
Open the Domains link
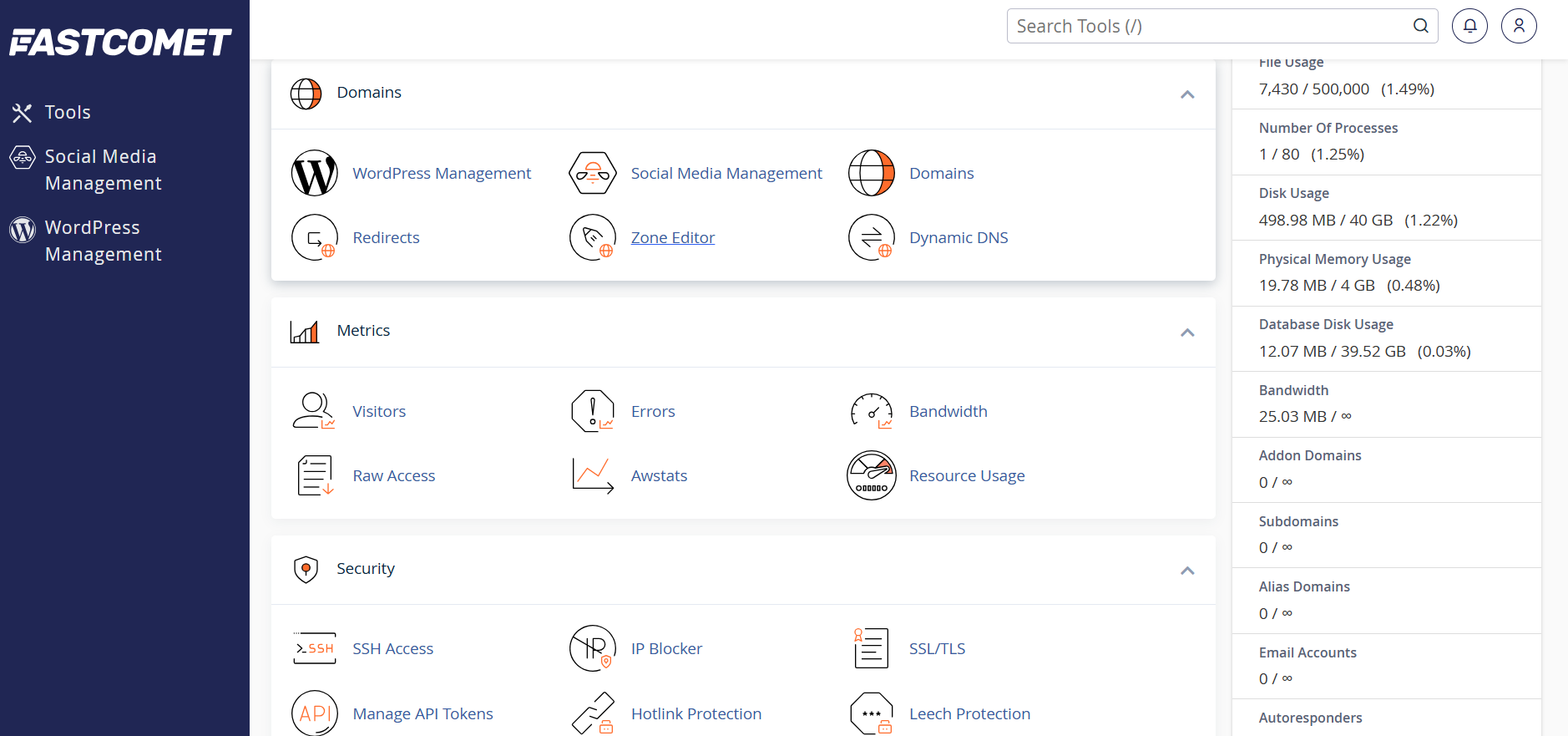click(x=941, y=173)
